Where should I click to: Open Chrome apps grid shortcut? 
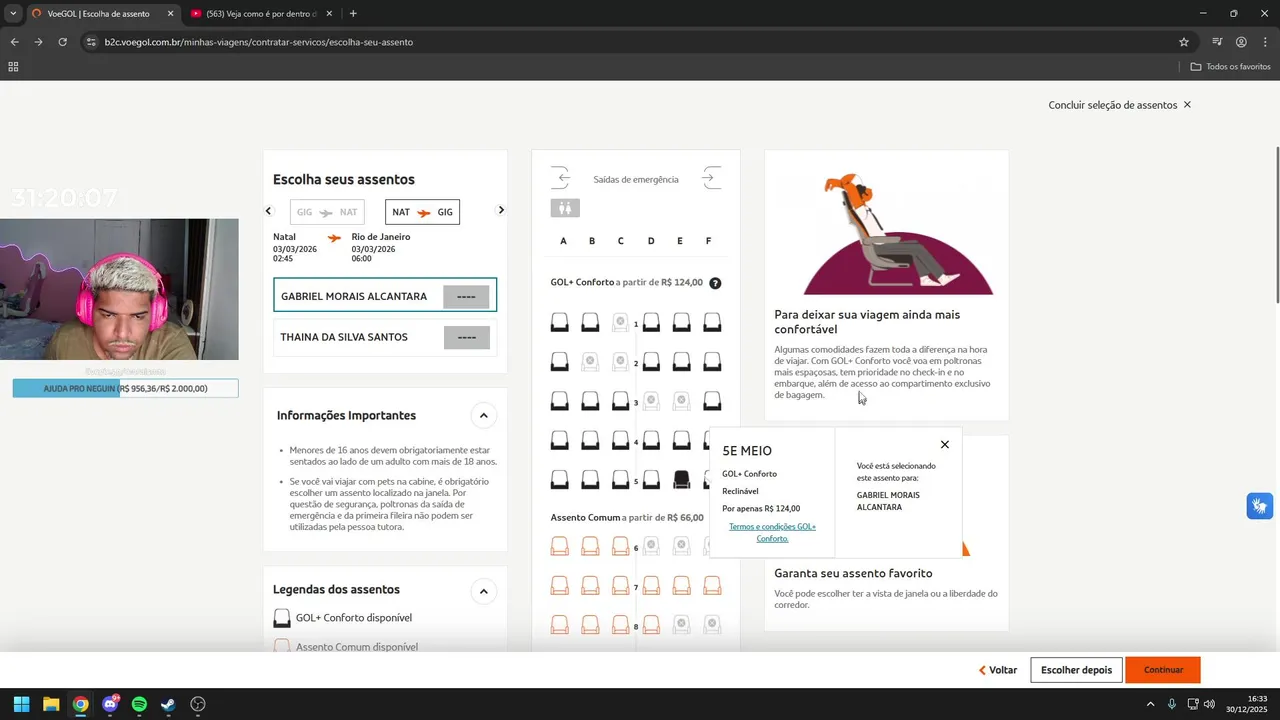[x=13, y=67]
